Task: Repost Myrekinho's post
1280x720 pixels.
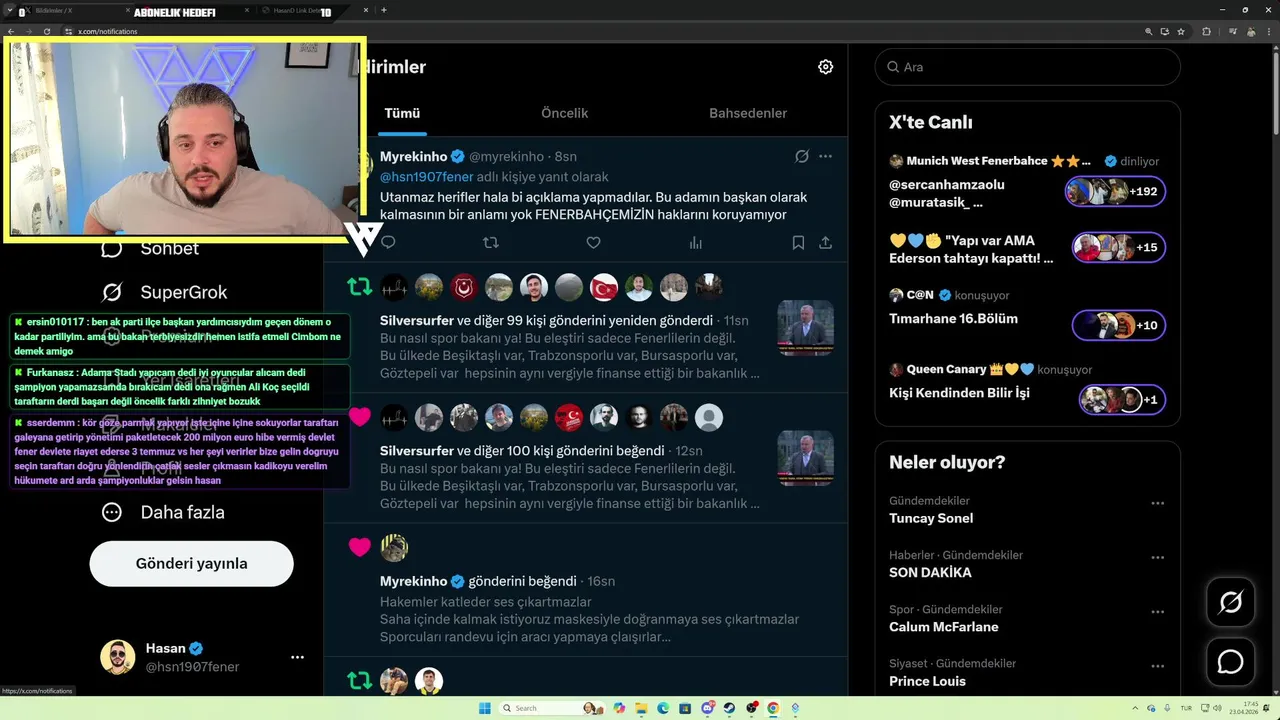Action: 491,242
